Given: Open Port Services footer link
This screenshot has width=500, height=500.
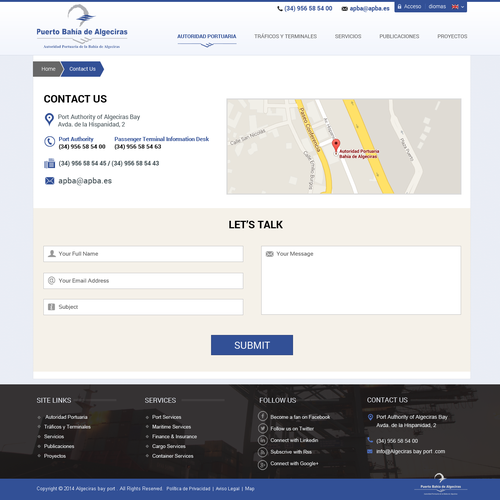Looking at the screenshot, I should pyautogui.click(x=167, y=417).
